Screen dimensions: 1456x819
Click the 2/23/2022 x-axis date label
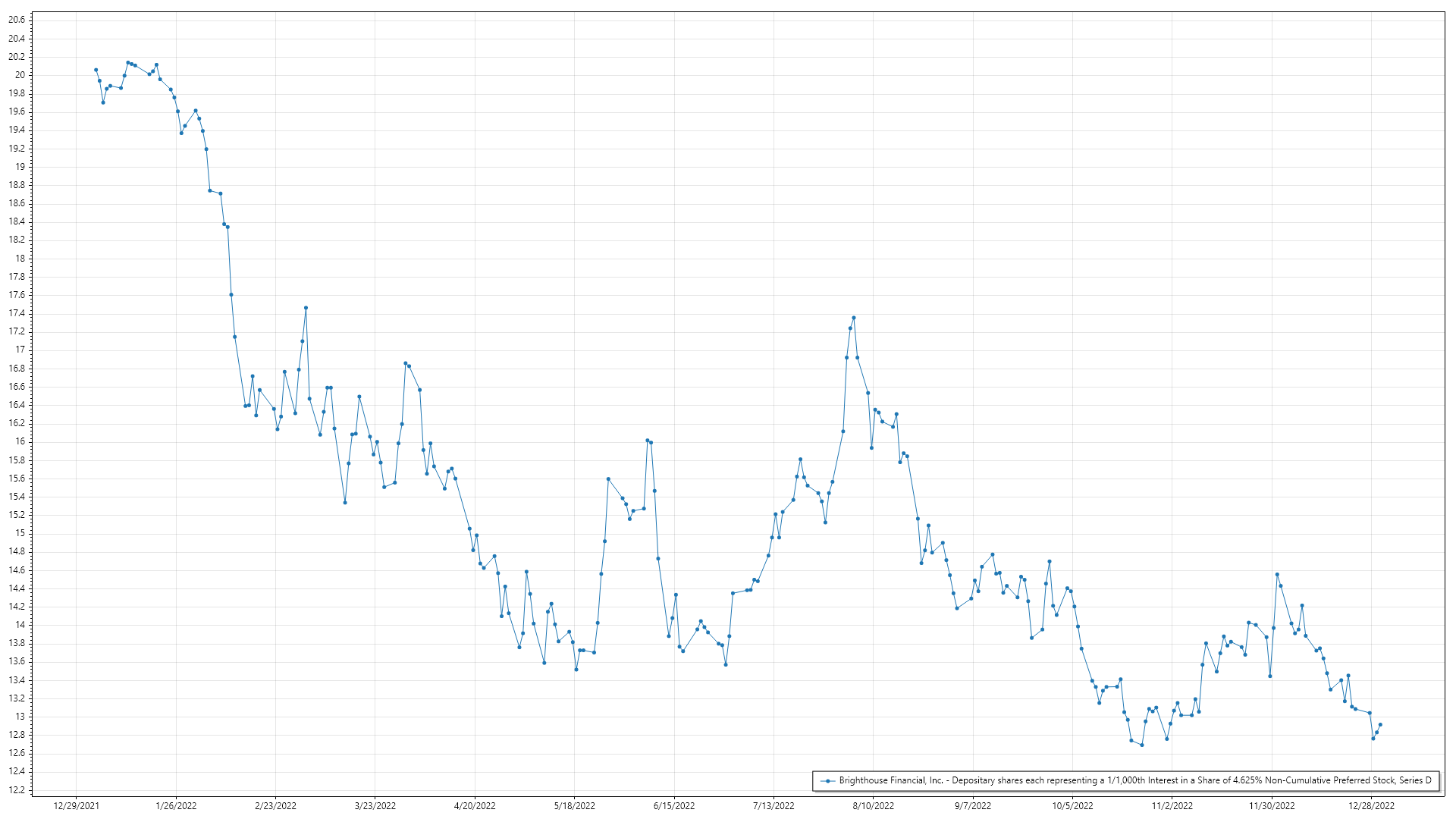point(275,805)
